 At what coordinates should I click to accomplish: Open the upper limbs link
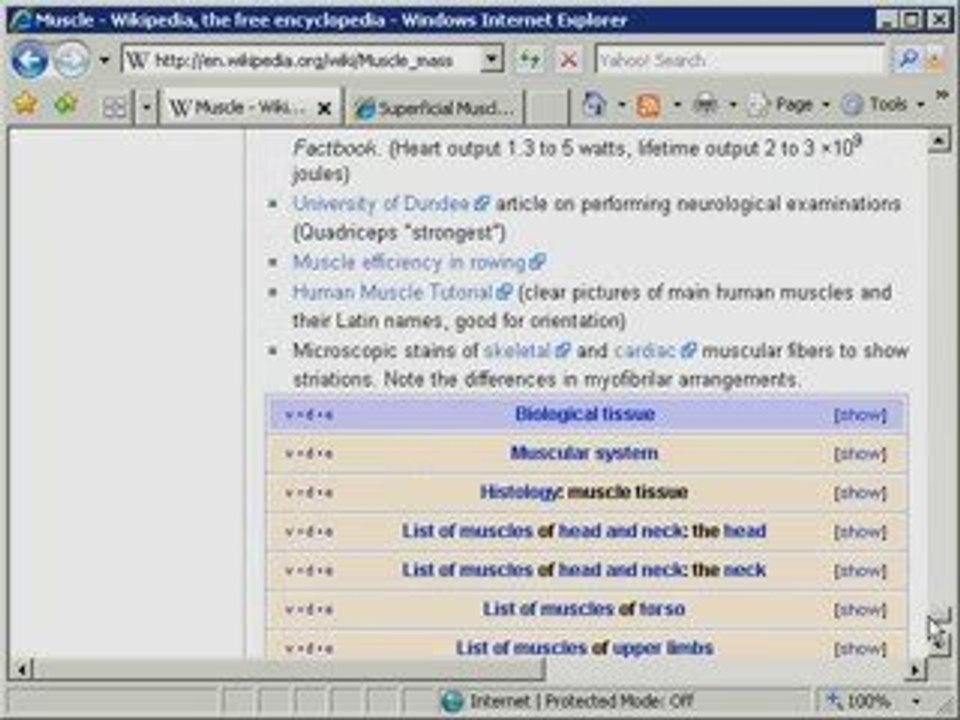(x=662, y=648)
